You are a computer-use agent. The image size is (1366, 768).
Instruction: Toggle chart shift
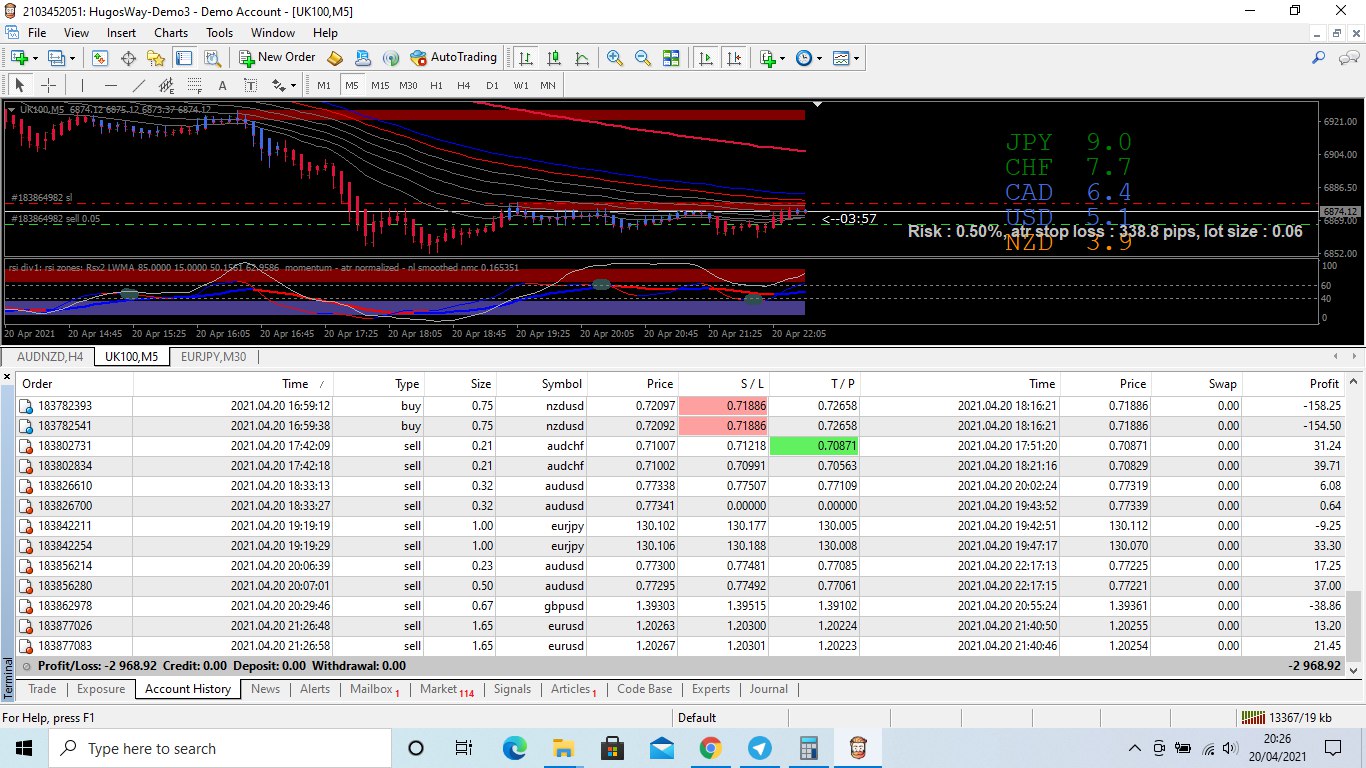click(735, 58)
